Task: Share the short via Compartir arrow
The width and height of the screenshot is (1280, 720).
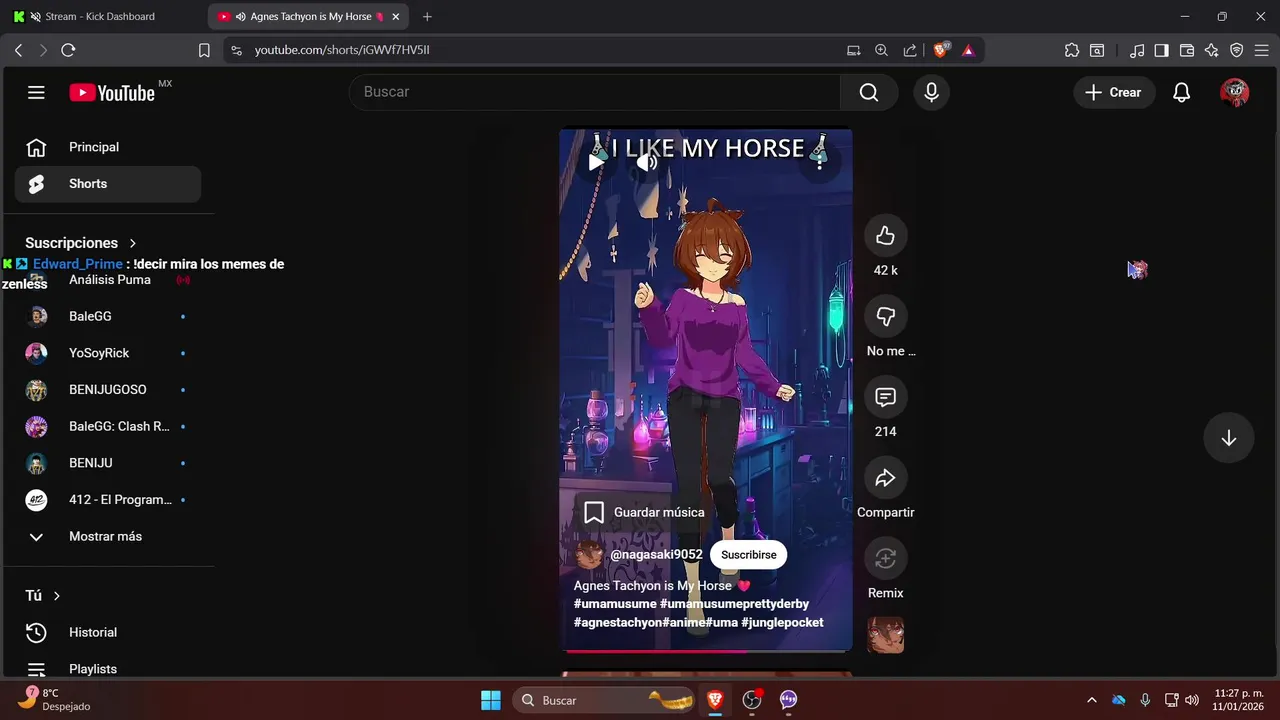Action: click(x=885, y=478)
